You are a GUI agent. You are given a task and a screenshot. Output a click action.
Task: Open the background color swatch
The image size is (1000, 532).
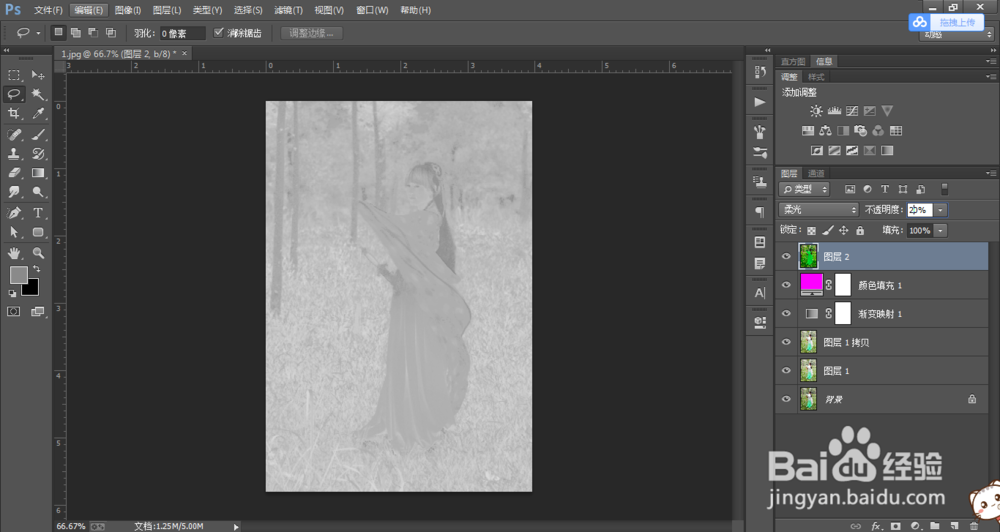(x=32, y=290)
